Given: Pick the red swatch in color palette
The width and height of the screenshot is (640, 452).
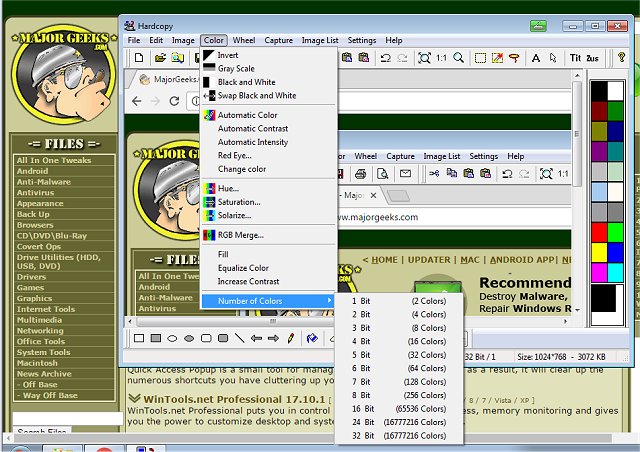Looking at the screenshot, I should (x=597, y=232).
